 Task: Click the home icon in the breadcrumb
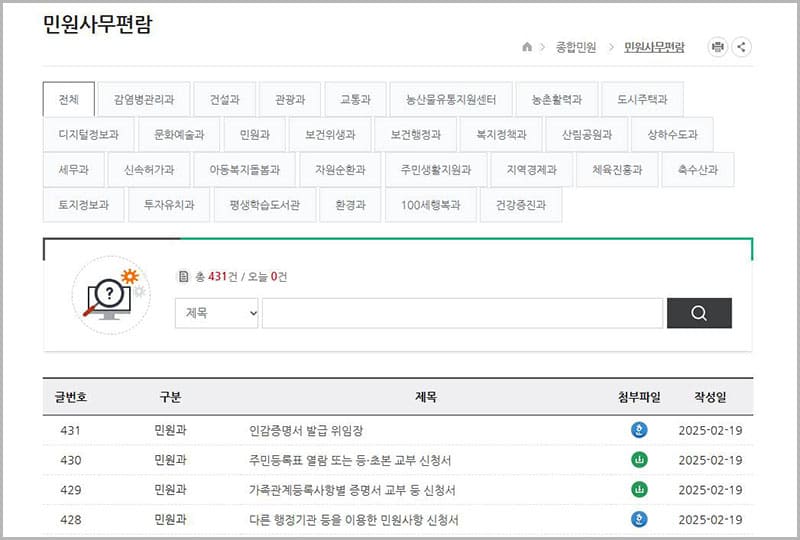527,47
